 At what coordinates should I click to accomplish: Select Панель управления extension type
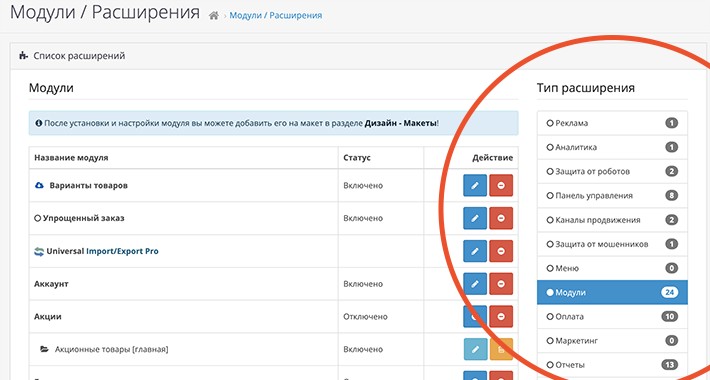point(612,196)
